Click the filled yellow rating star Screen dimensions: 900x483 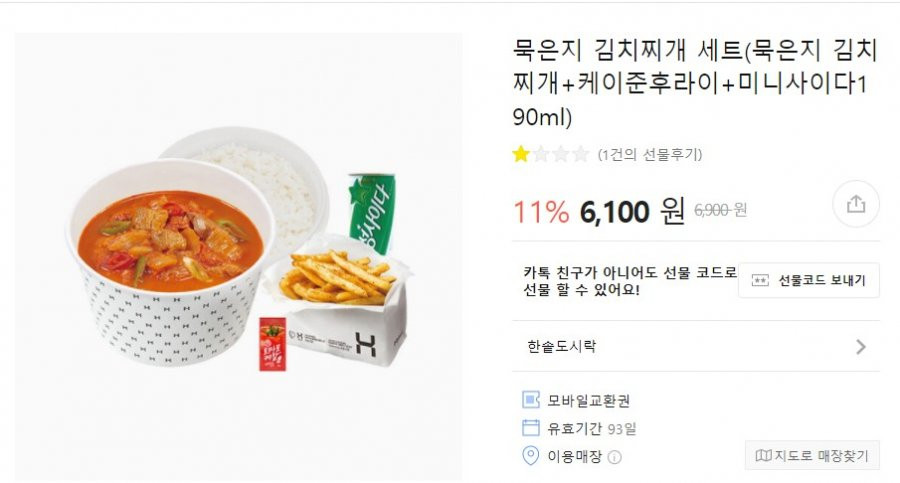tap(521, 154)
